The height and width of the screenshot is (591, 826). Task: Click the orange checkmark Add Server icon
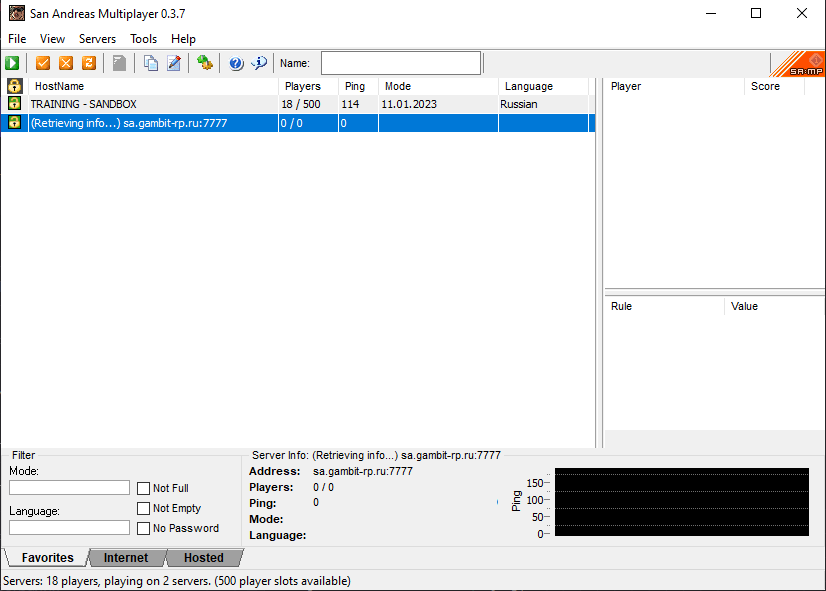coord(43,63)
